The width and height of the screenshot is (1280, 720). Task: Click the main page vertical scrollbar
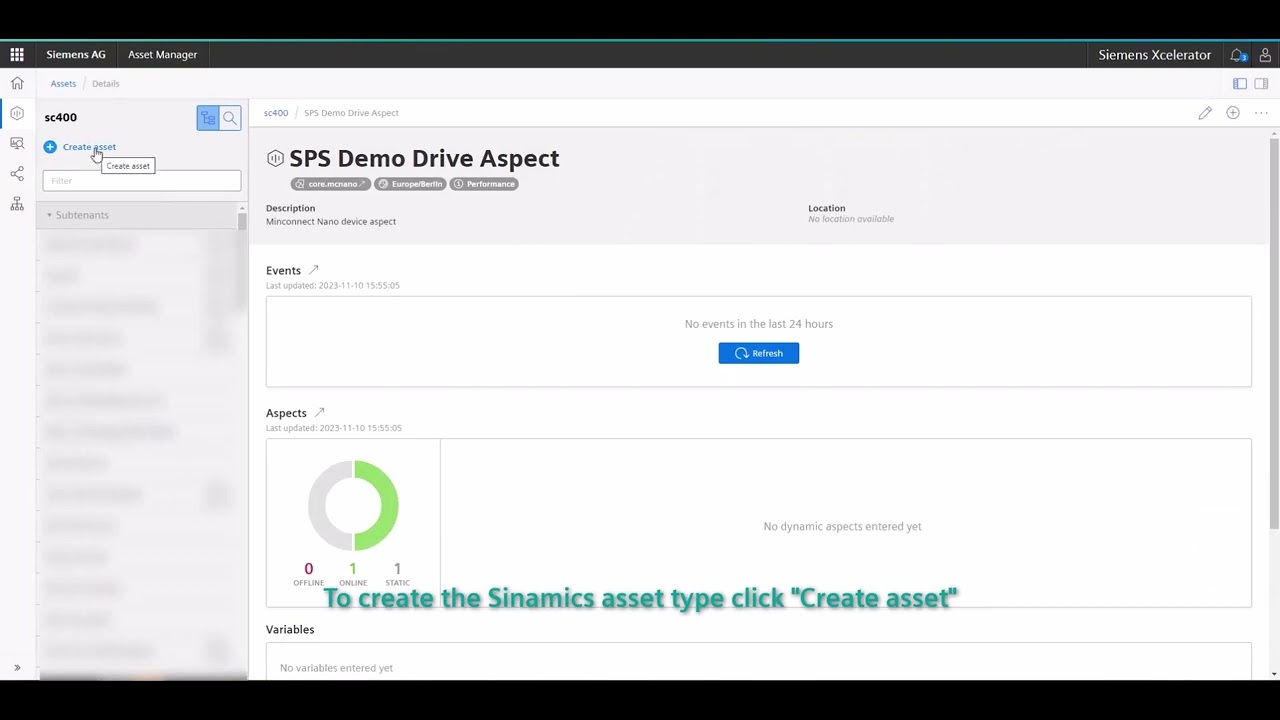point(1274,335)
